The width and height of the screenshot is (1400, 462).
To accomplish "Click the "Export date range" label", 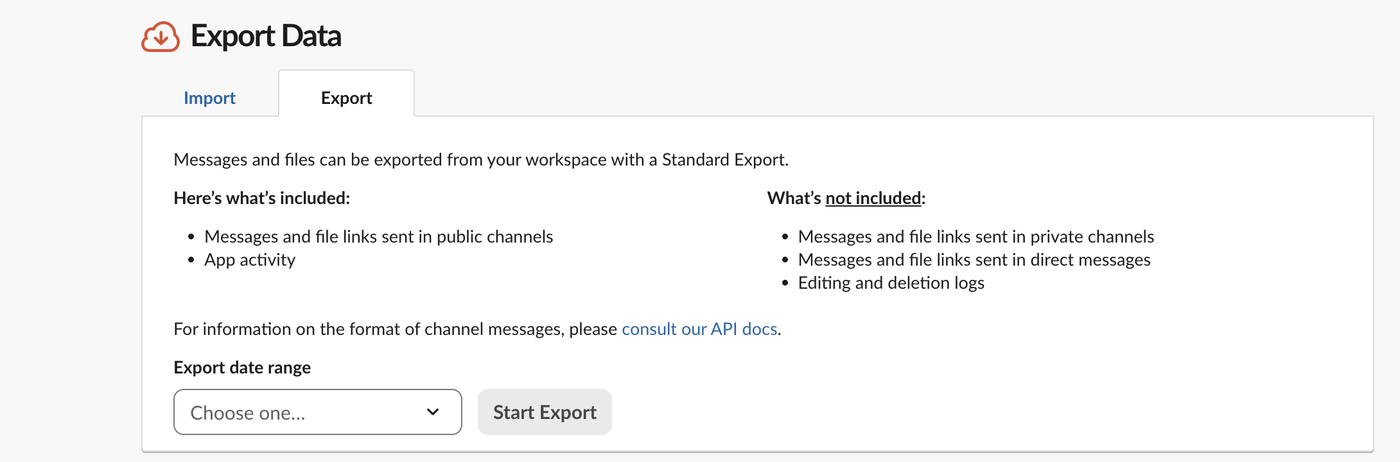I will click(x=242, y=367).
